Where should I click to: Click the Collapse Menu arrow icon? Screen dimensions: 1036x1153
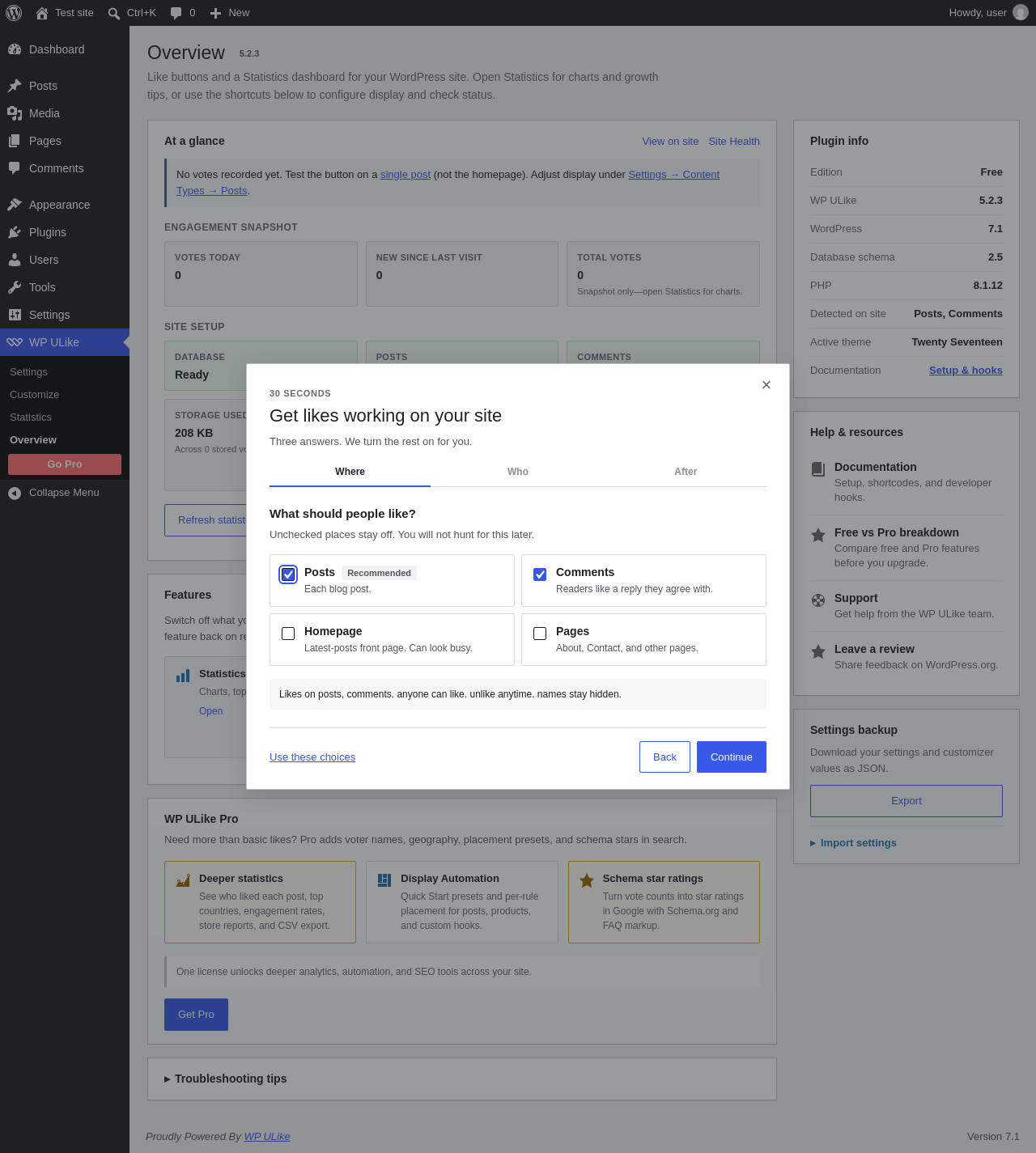[x=15, y=493]
